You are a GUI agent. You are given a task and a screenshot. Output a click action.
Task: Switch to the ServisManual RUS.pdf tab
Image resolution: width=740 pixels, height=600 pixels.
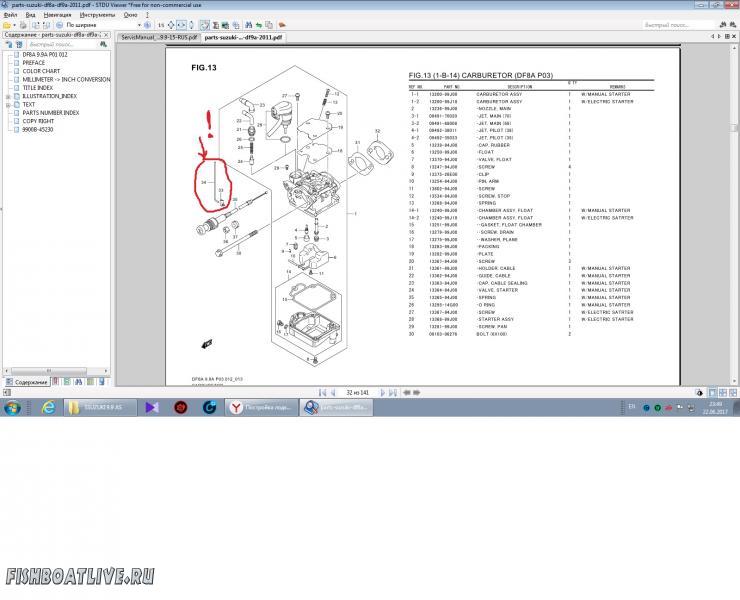tap(158, 36)
